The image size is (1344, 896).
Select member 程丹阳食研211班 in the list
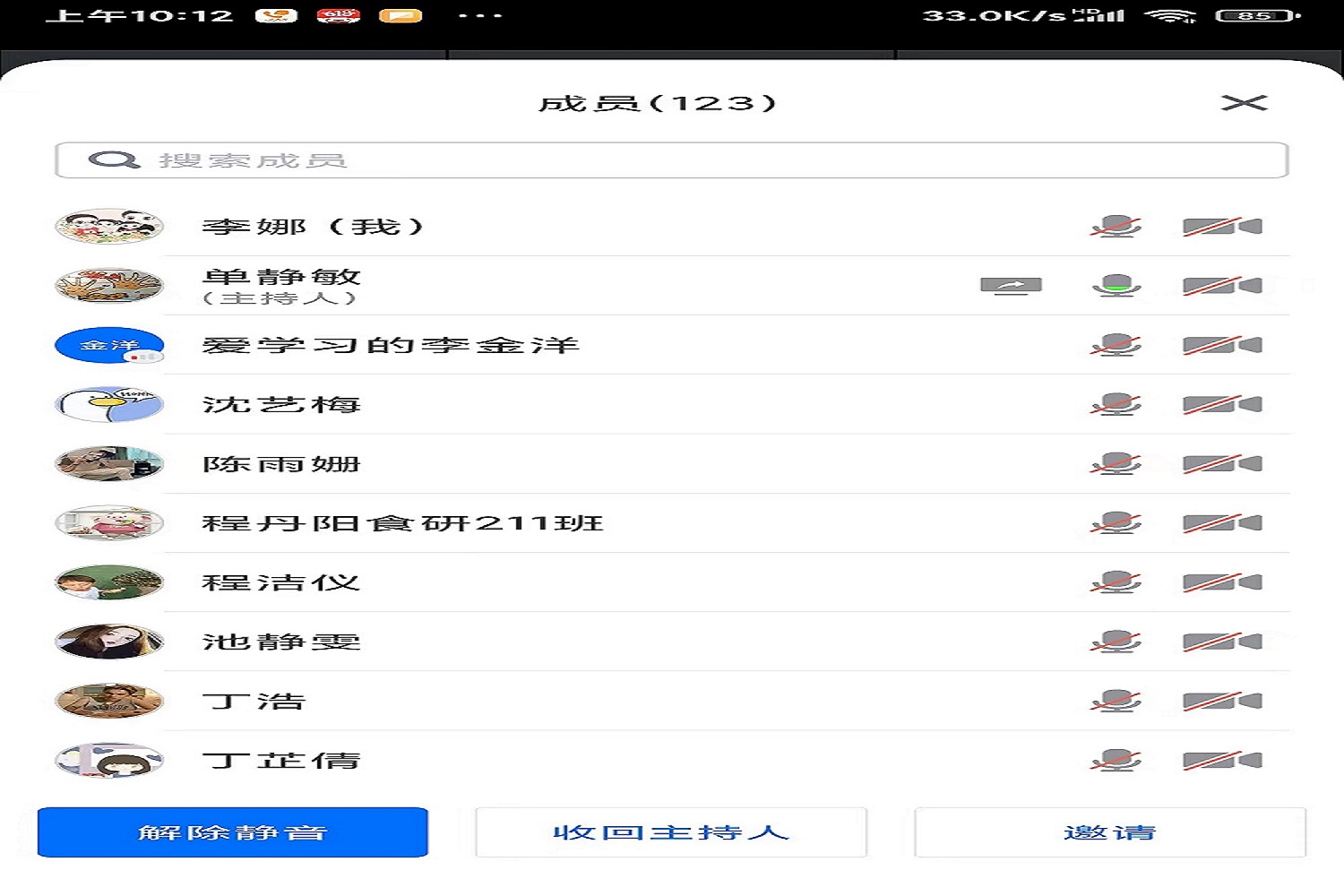403,523
